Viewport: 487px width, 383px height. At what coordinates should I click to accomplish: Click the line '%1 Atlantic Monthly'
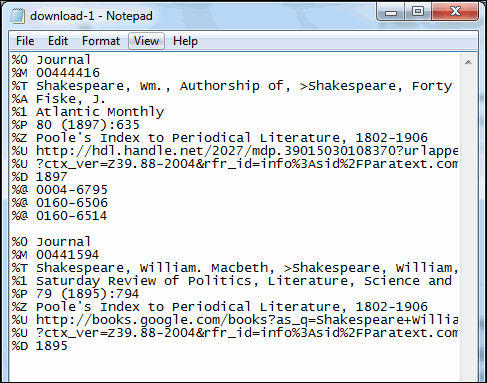(88, 112)
